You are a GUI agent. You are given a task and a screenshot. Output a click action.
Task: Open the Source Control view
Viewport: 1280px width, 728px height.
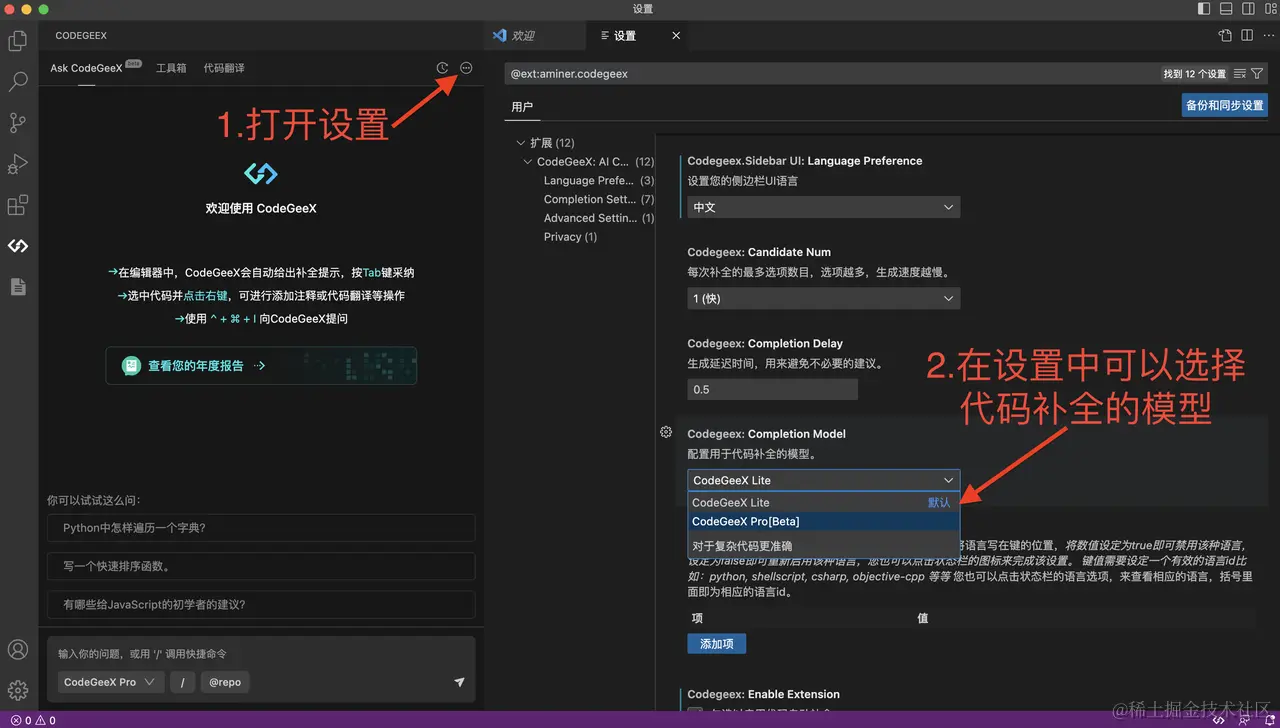point(18,123)
